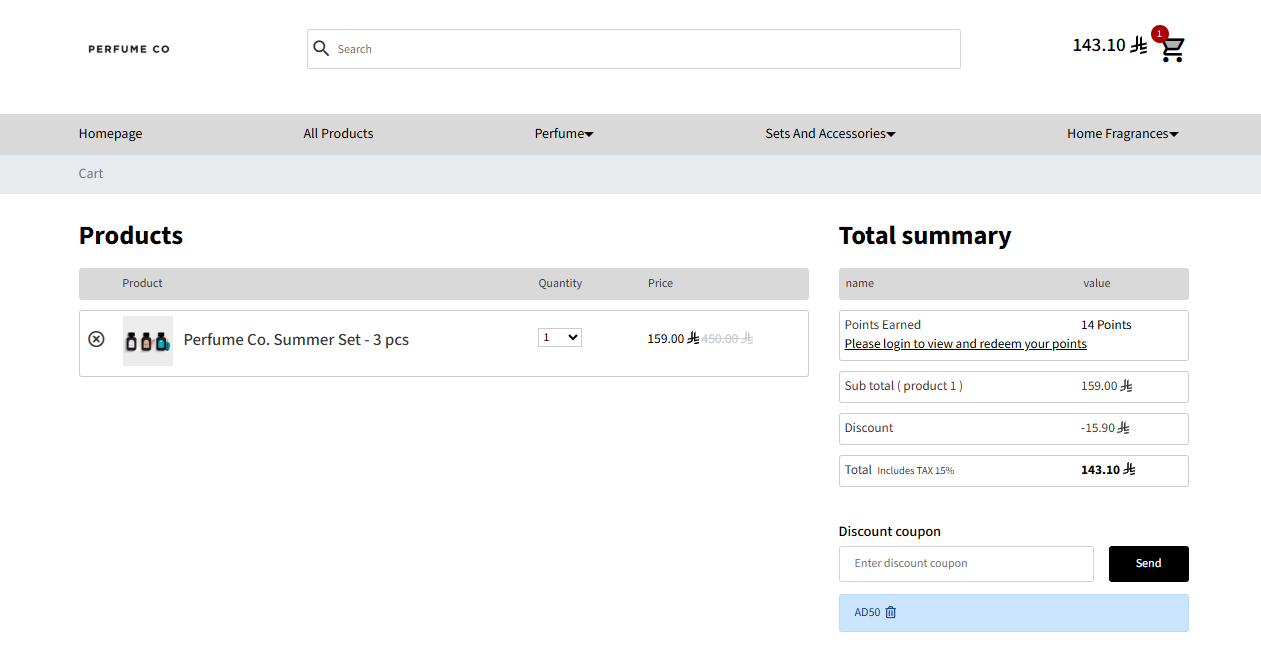Open the Summer Set product thumbnail

148,341
